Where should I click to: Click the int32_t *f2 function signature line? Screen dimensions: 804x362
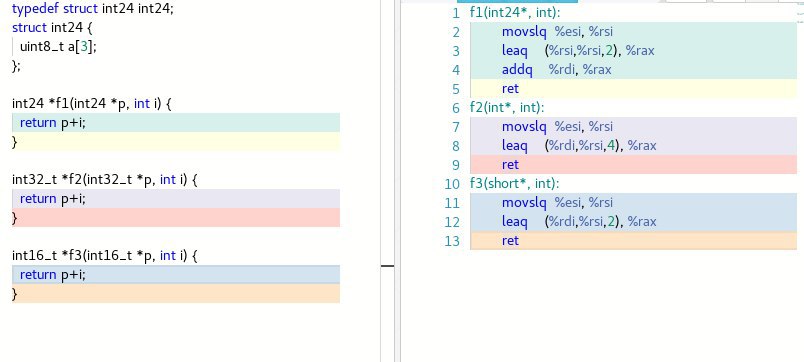coord(105,179)
